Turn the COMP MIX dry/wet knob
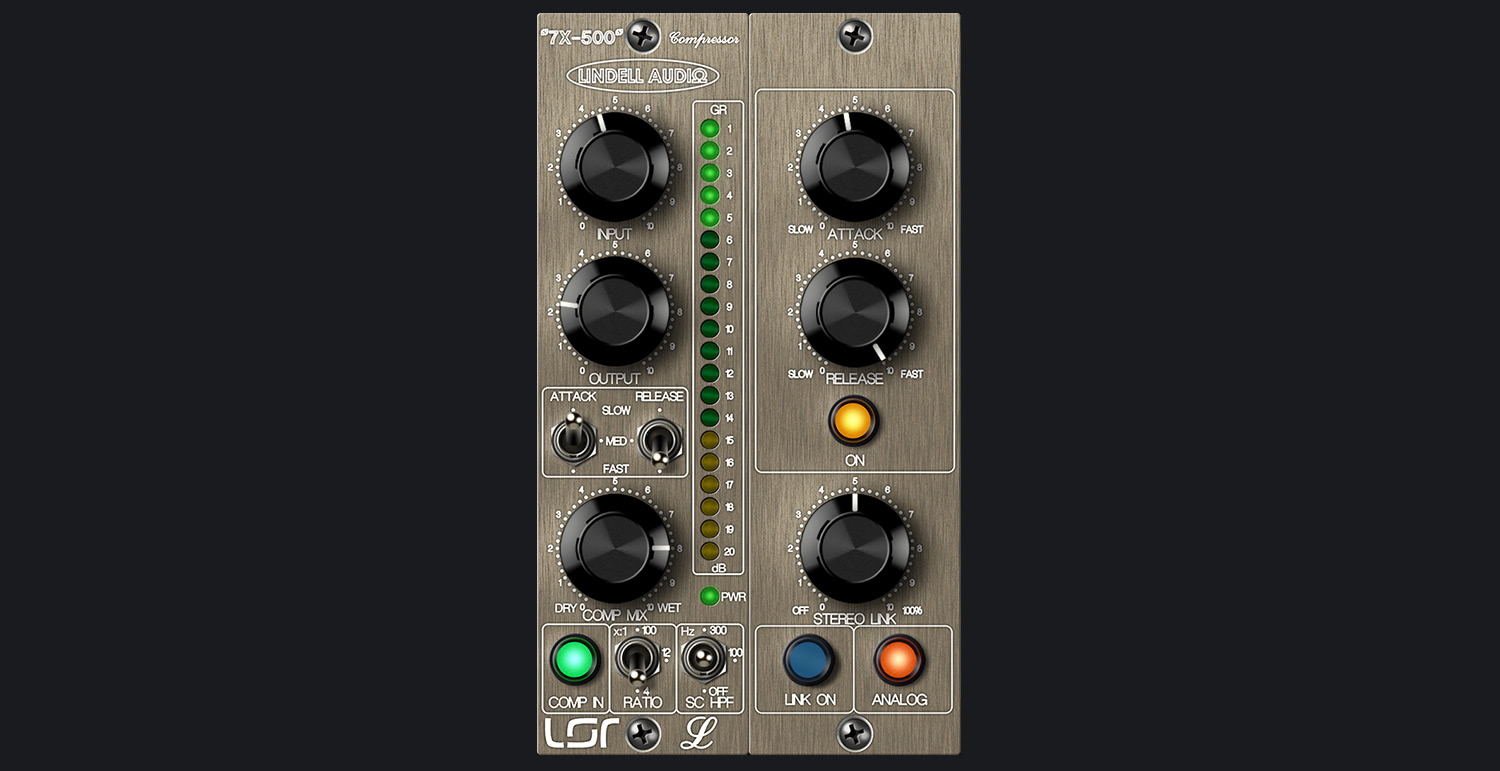1500x771 pixels. [x=614, y=548]
